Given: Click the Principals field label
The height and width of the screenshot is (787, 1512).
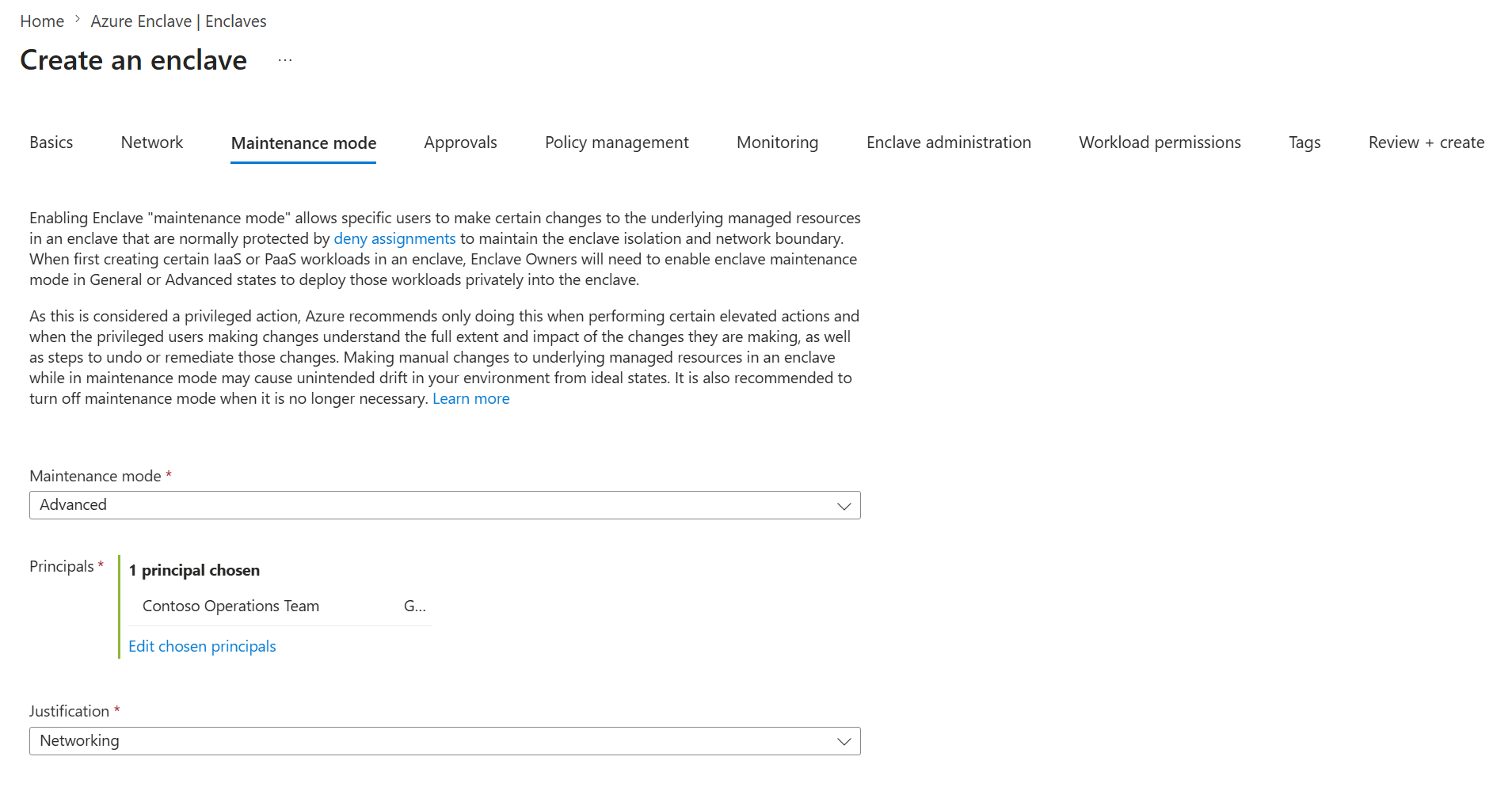Looking at the screenshot, I should 62,566.
